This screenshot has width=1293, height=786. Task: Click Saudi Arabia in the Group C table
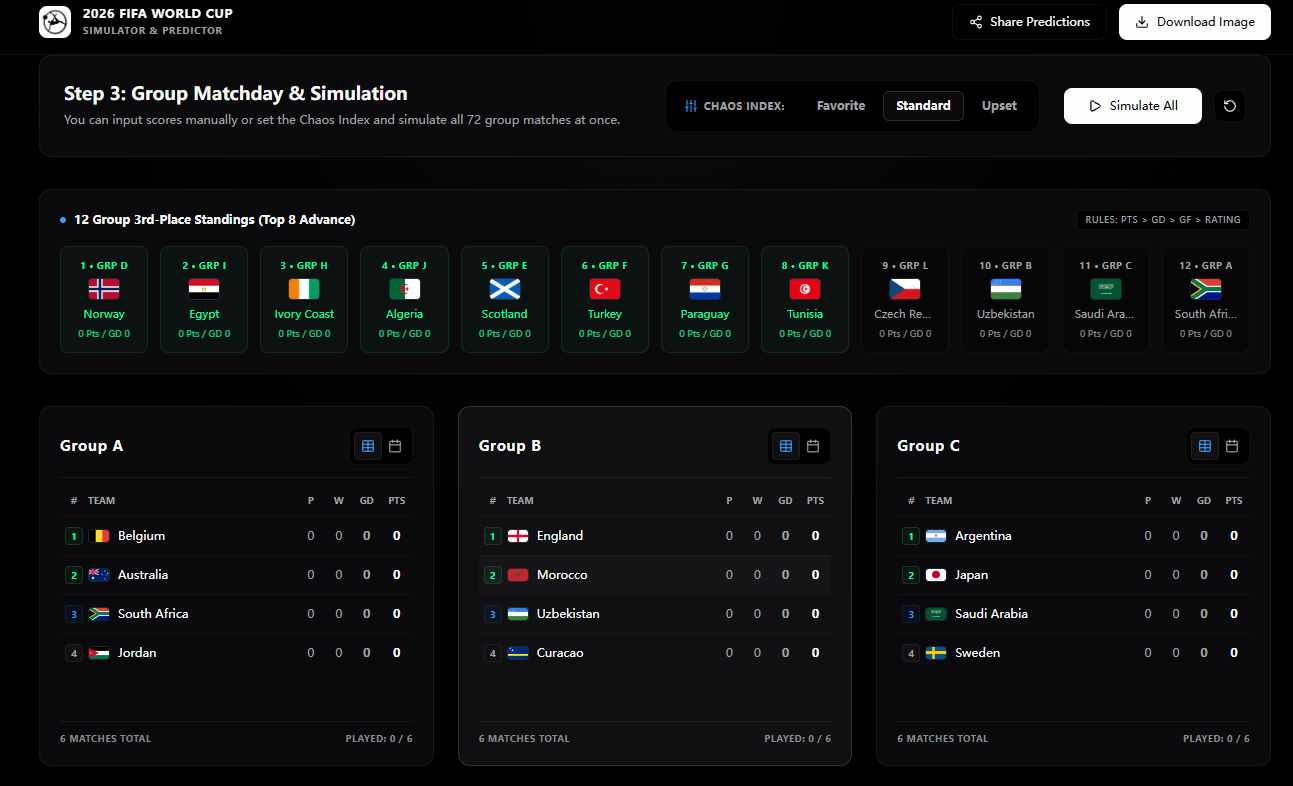pyautogui.click(x=1073, y=614)
